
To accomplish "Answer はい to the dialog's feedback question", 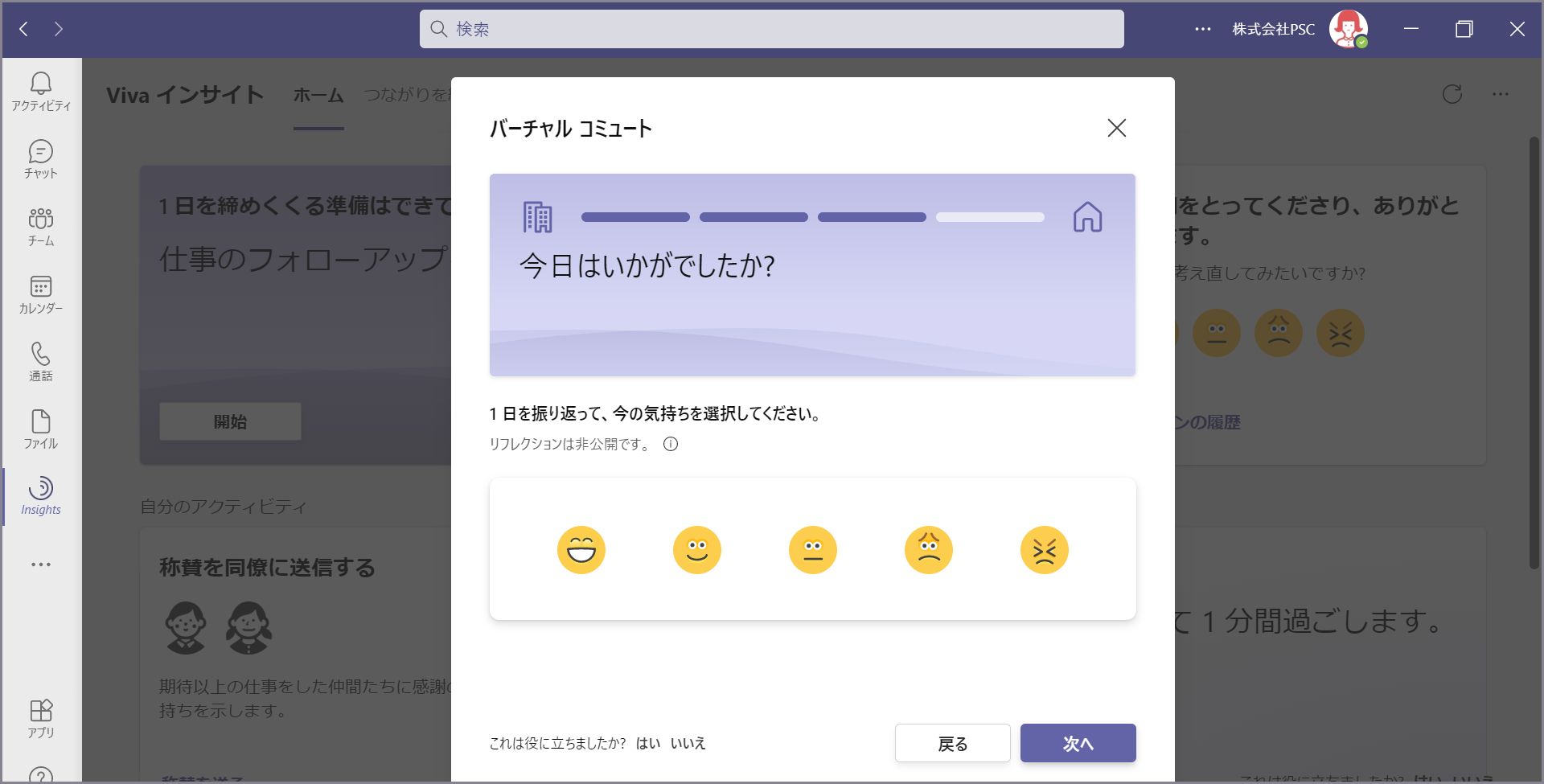I will [x=648, y=743].
